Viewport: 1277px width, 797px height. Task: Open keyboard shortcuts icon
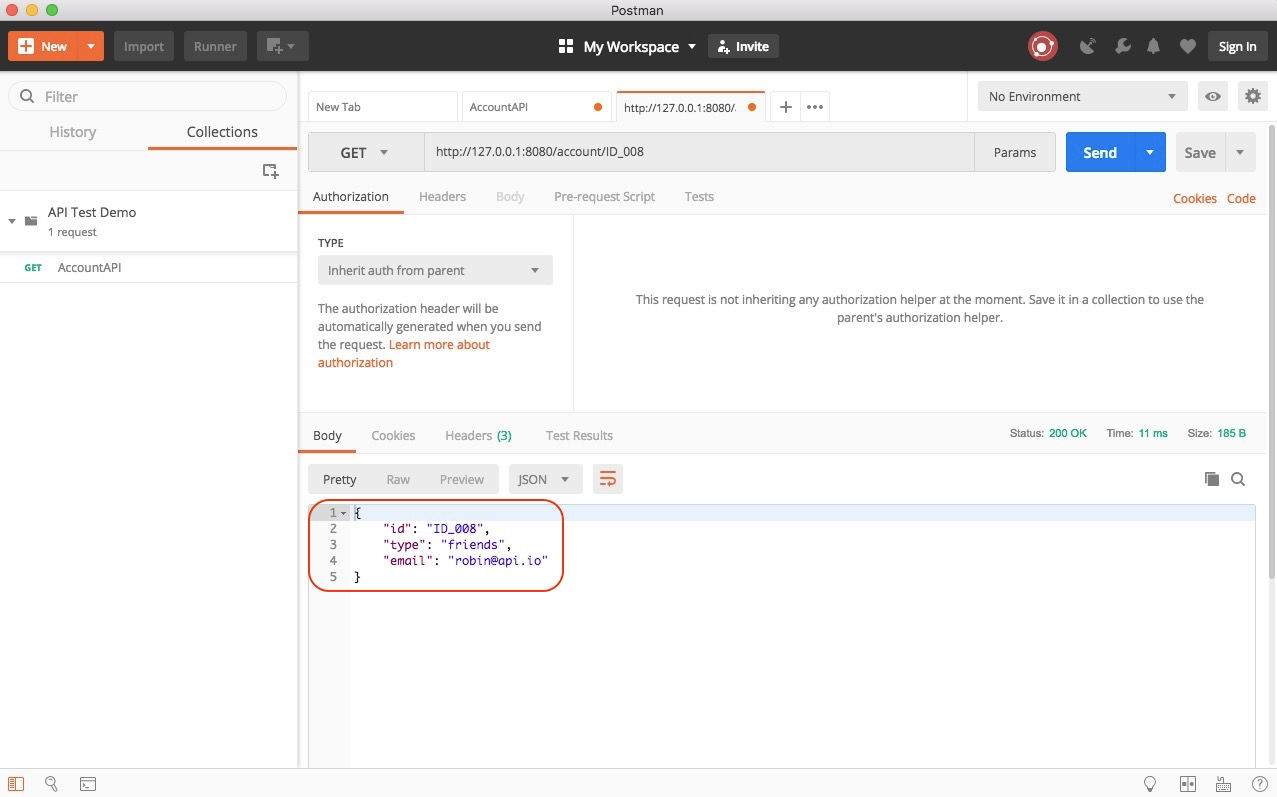click(x=1222, y=784)
